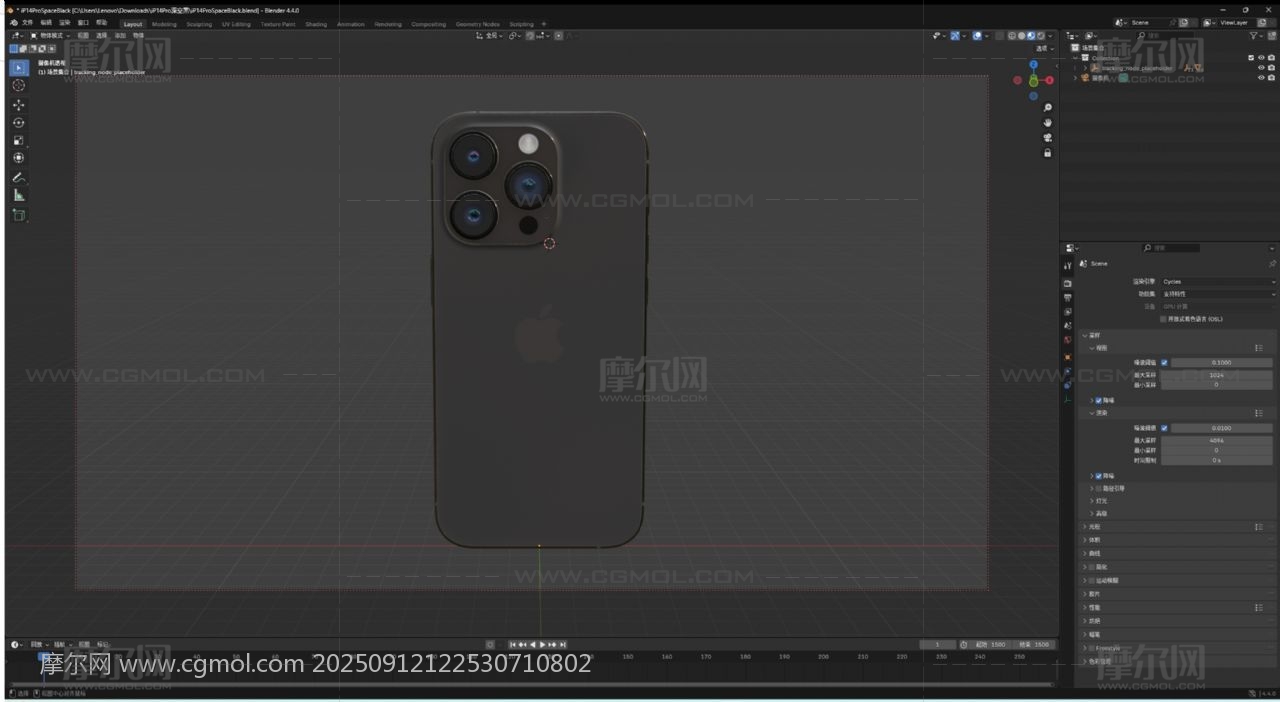This screenshot has height=702, width=1280.
Task: Toggle the Open Shading Language (OSL) checkbox
Action: (1163, 319)
